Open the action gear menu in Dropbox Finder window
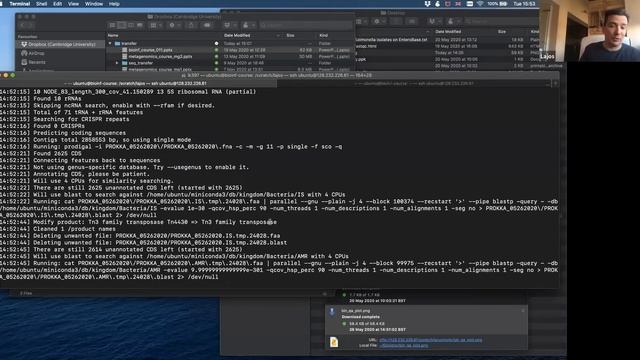The width and height of the screenshot is (640, 360). tap(174, 25)
